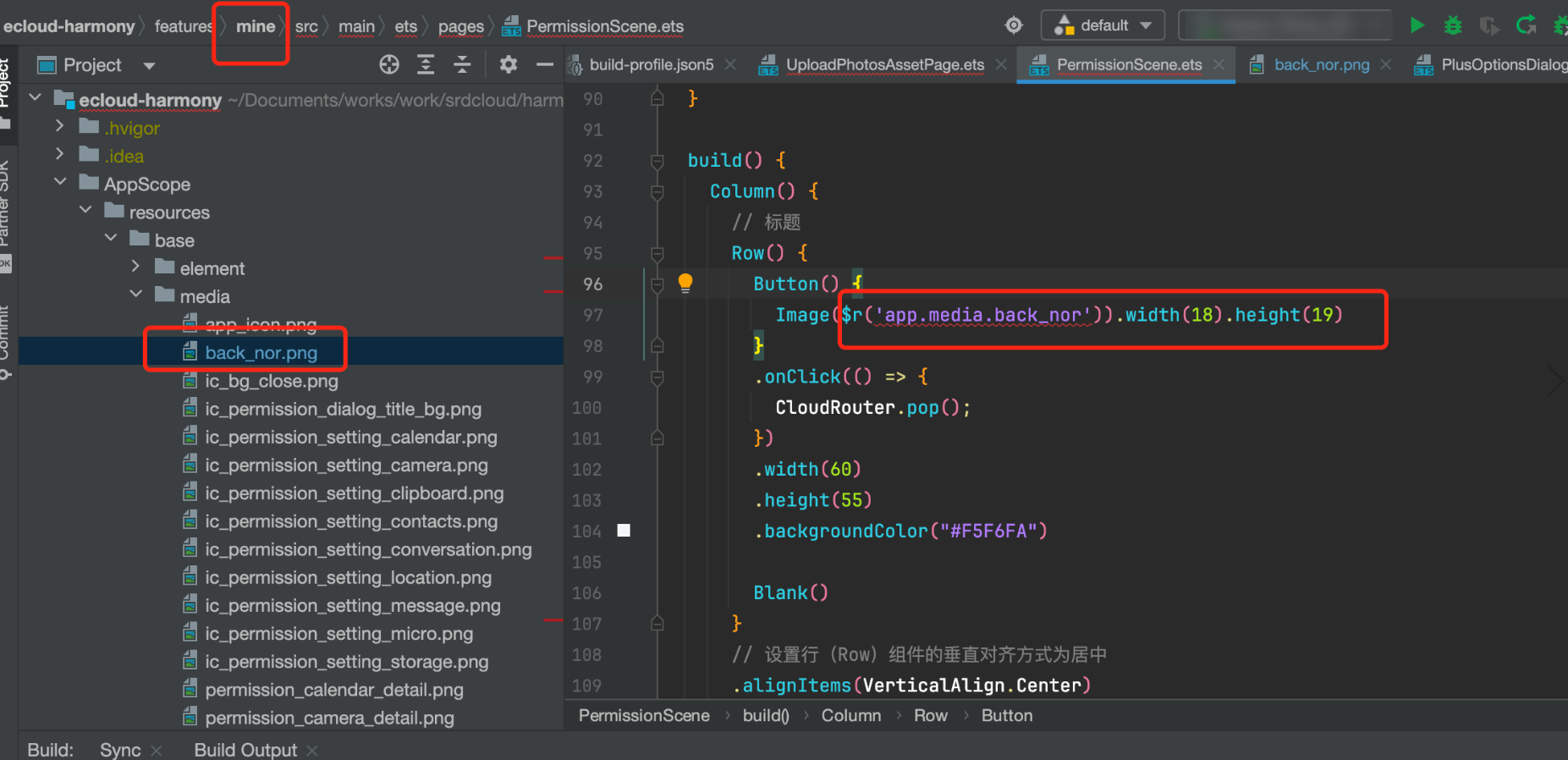Hide the Project tool window

(x=545, y=65)
